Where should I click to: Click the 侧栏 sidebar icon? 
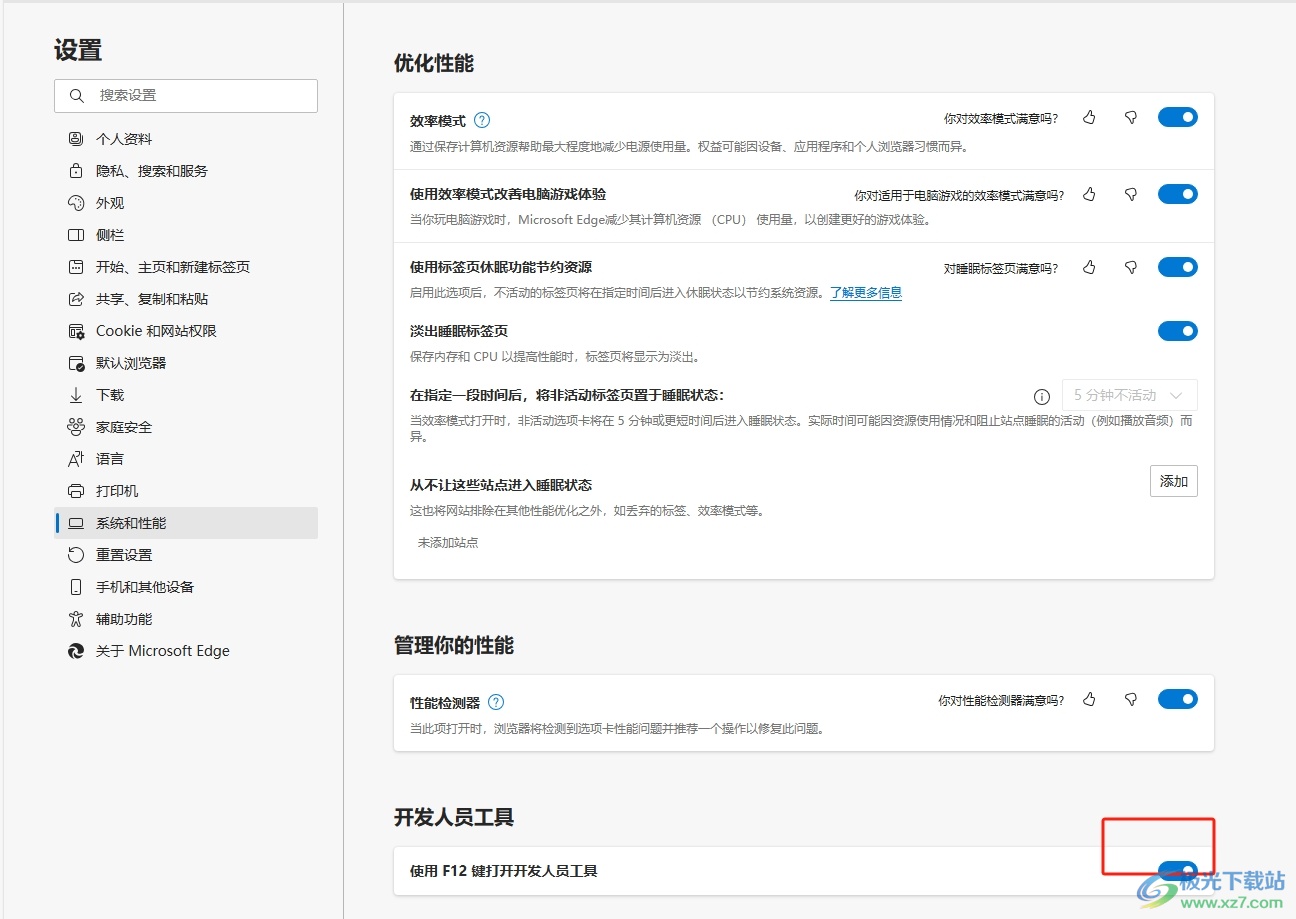tap(76, 235)
